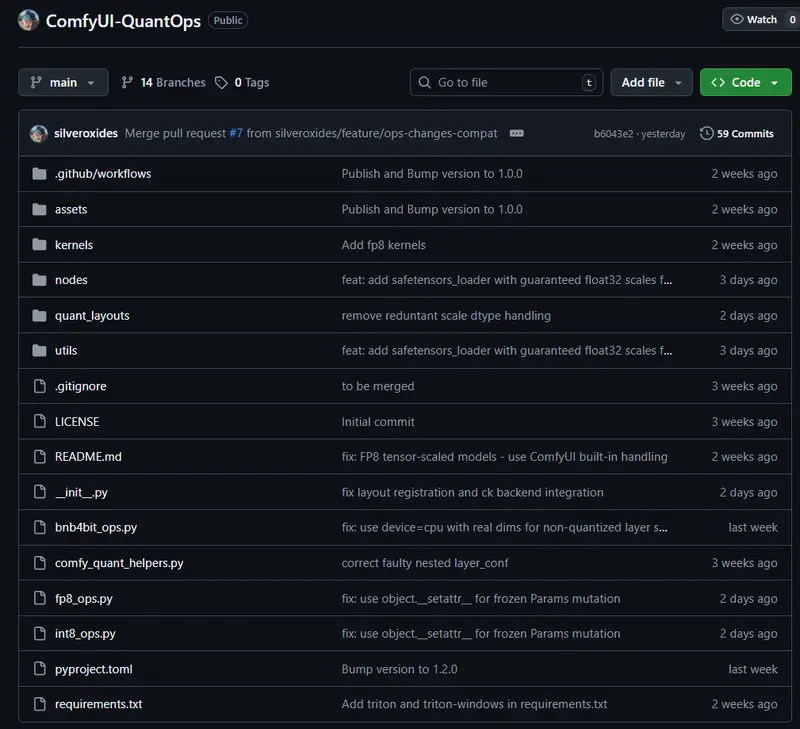Open the Add file dropdown
This screenshot has width=800, height=729.
pos(651,82)
